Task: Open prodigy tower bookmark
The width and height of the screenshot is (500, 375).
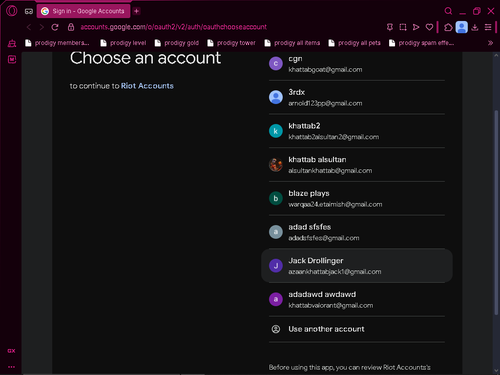Action: pos(231,43)
